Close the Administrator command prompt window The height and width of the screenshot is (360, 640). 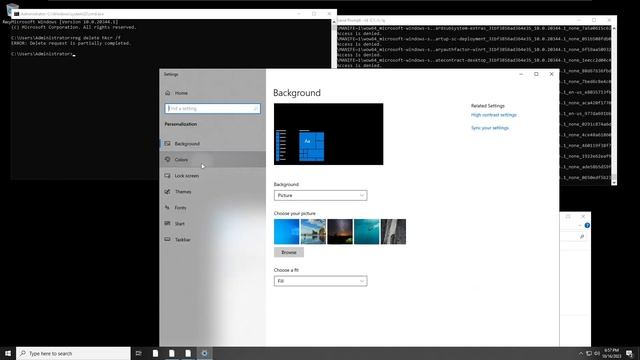(329, 14)
